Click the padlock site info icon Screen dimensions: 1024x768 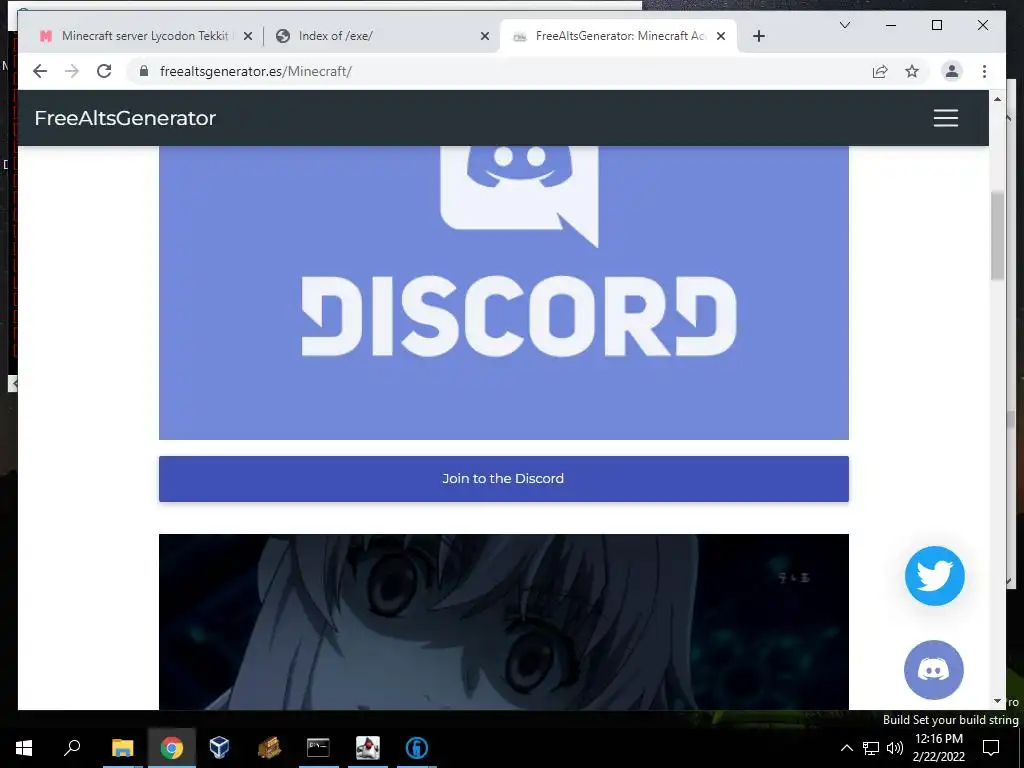144,71
